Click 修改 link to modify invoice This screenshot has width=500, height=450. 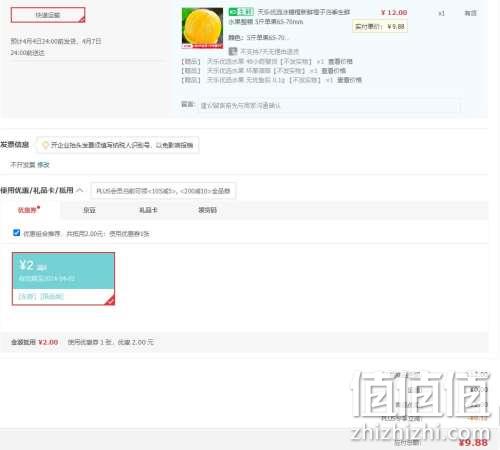point(43,165)
